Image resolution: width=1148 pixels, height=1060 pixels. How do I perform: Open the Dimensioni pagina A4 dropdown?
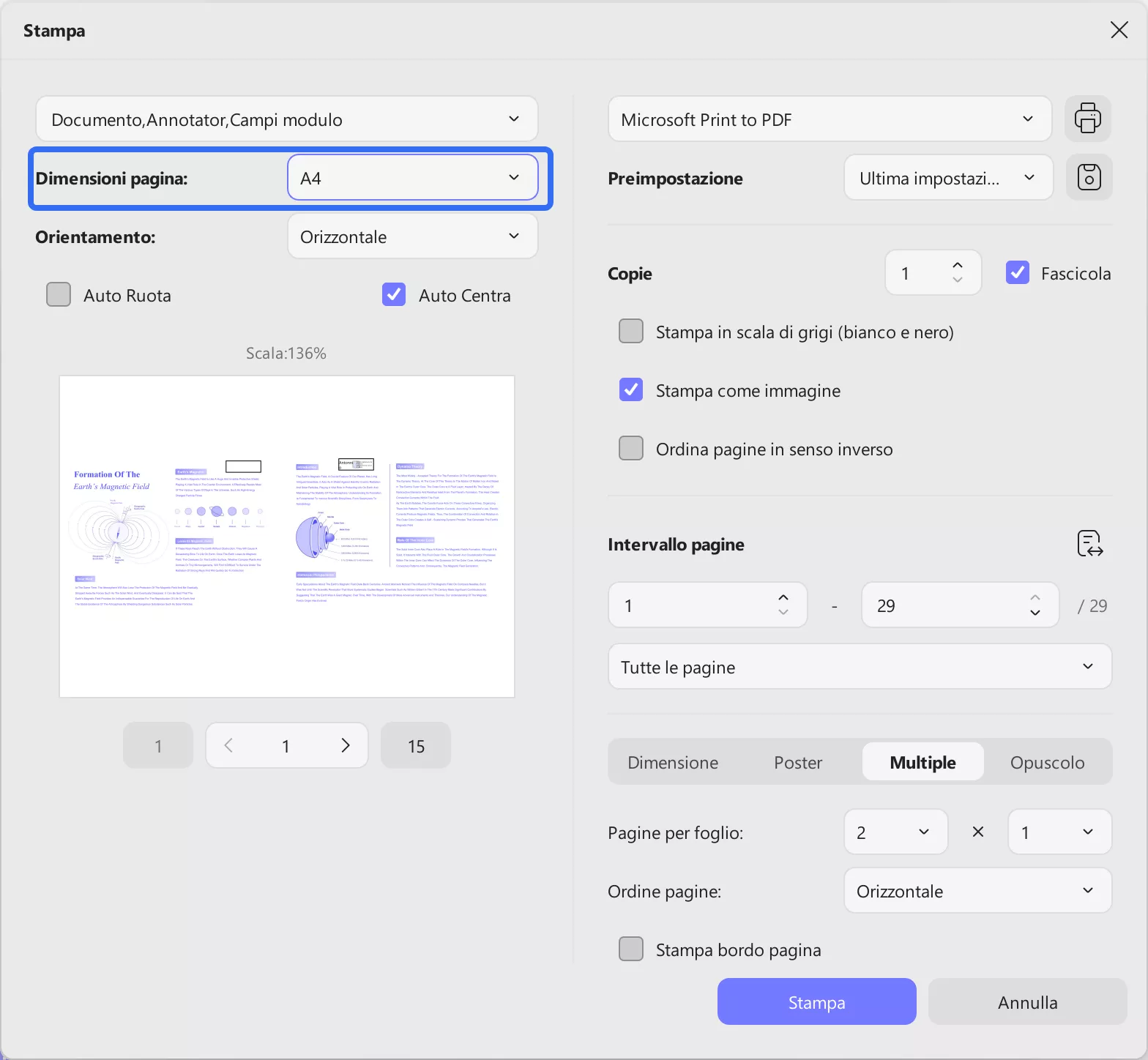click(x=412, y=178)
